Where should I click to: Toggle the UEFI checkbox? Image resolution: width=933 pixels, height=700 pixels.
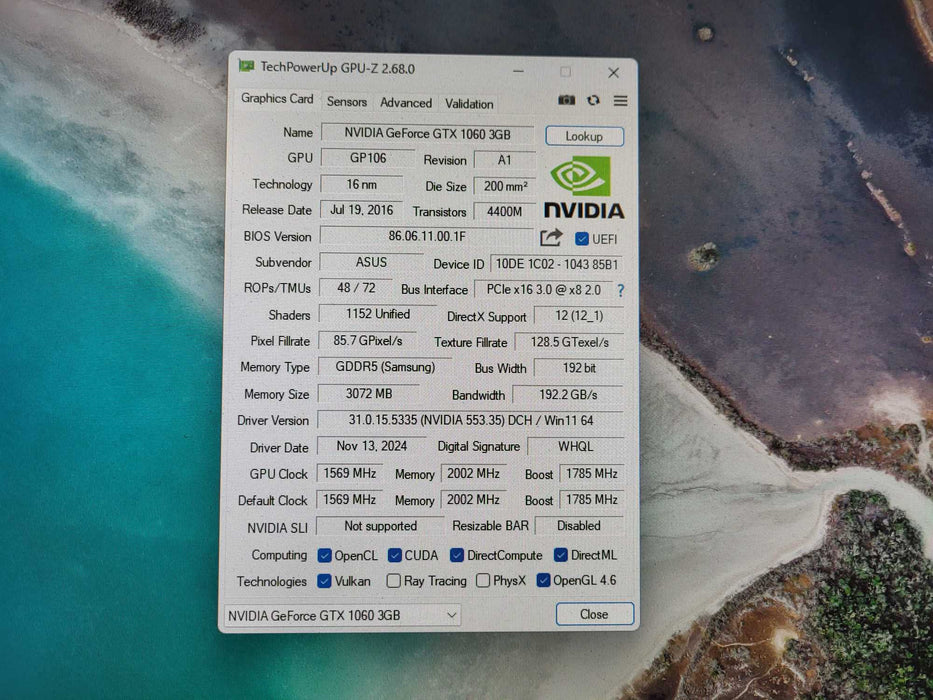[x=582, y=239]
